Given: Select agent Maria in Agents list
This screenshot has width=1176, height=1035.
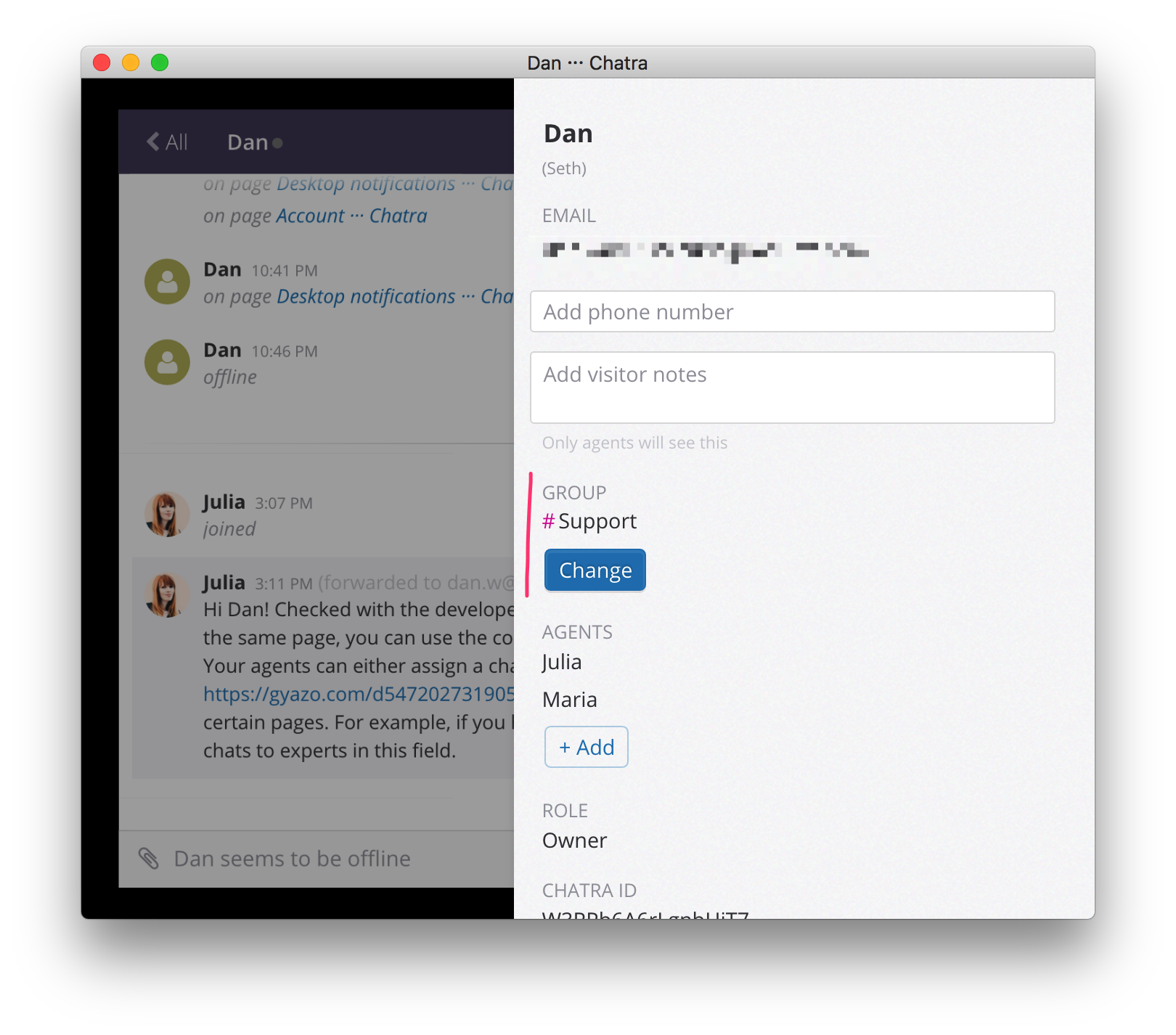Looking at the screenshot, I should pos(570,700).
